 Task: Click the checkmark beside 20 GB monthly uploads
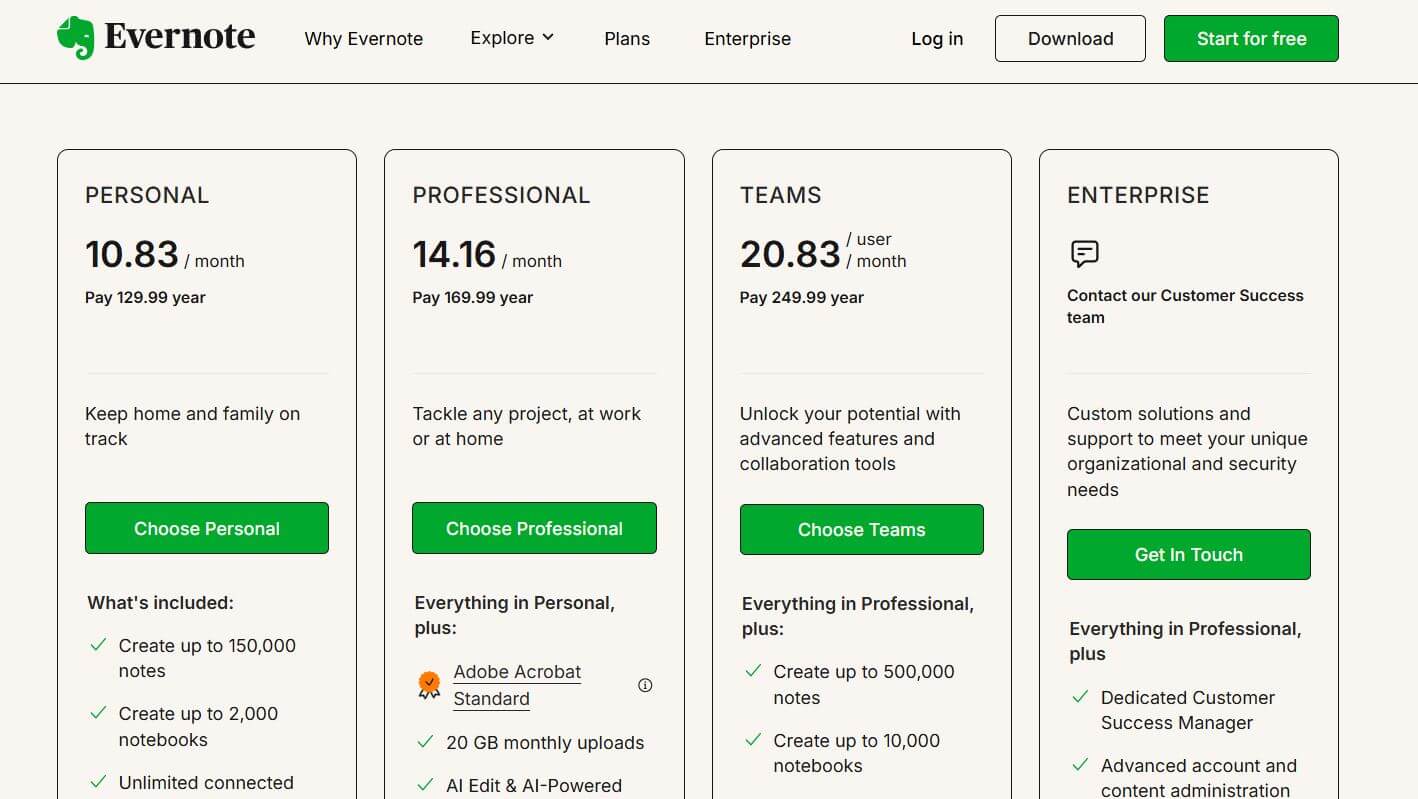point(424,742)
